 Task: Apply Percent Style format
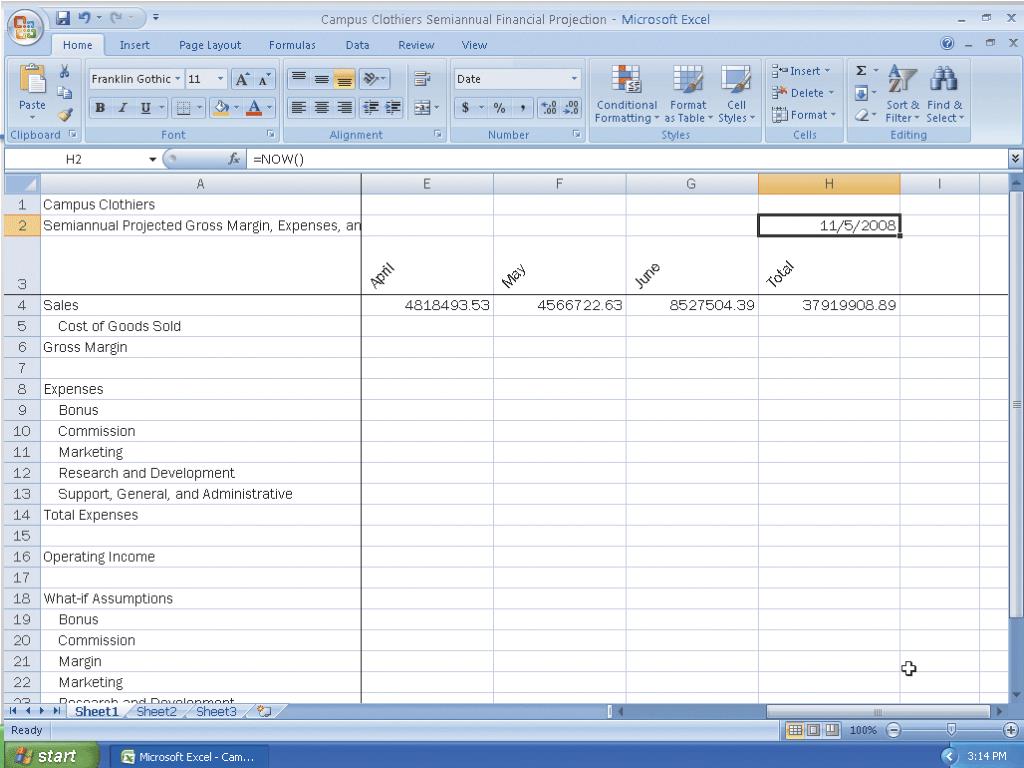pyautogui.click(x=499, y=107)
